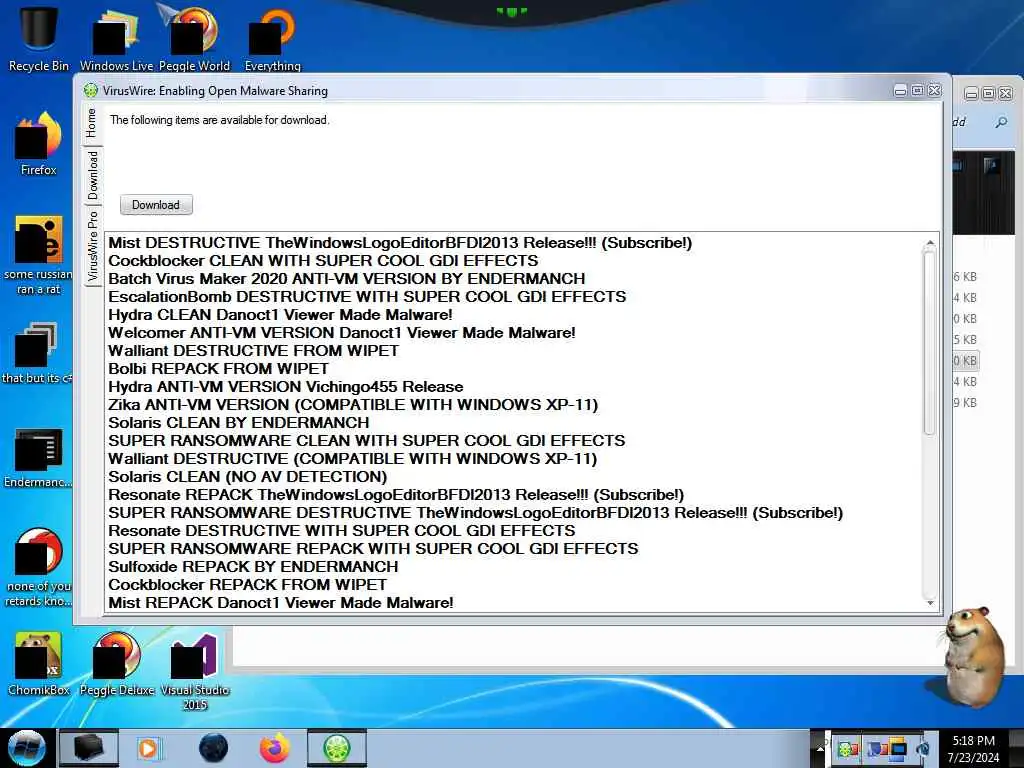Launch the Peggle World desktop shortcut
The height and width of the screenshot is (768, 1024).
(194, 38)
